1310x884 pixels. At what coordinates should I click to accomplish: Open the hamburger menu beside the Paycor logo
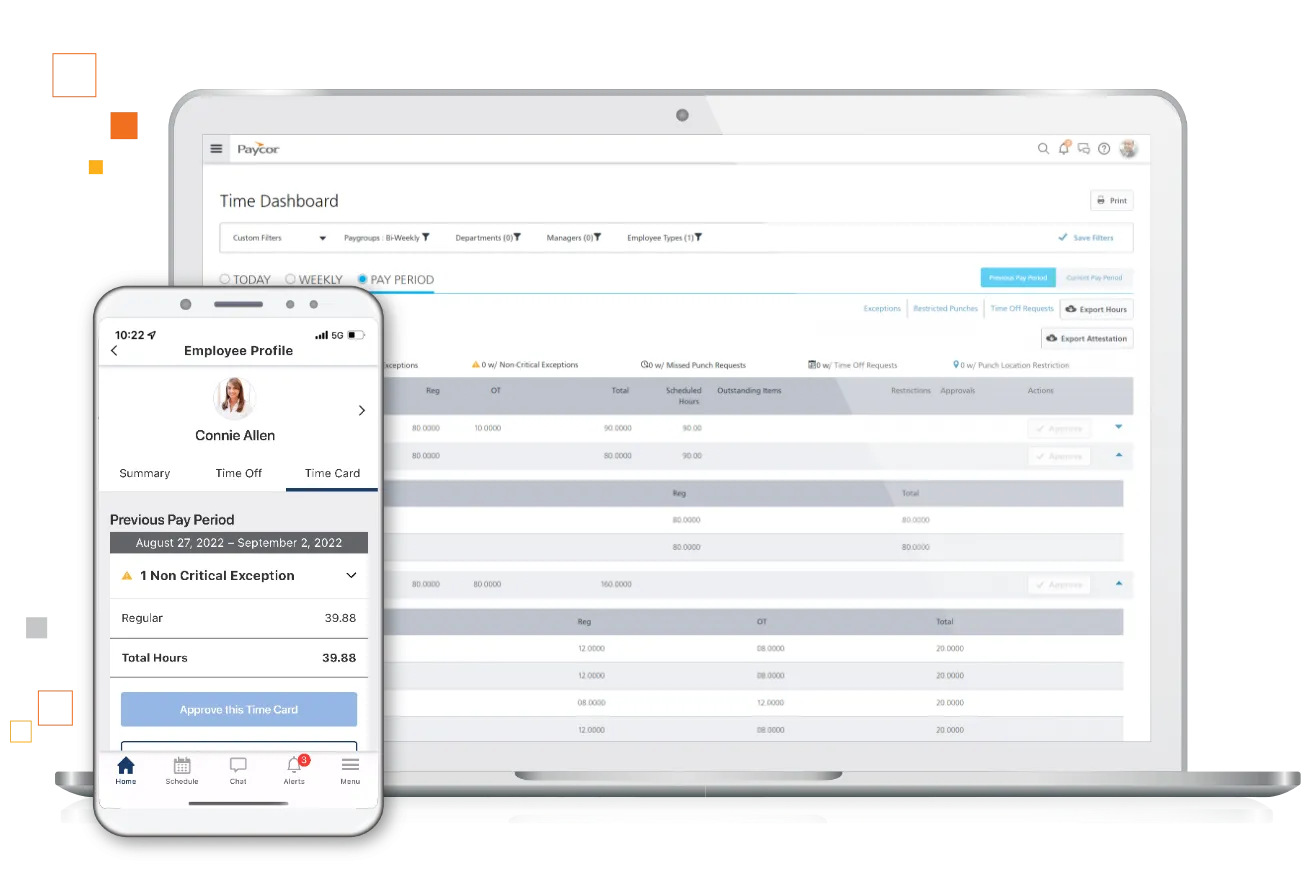point(216,149)
